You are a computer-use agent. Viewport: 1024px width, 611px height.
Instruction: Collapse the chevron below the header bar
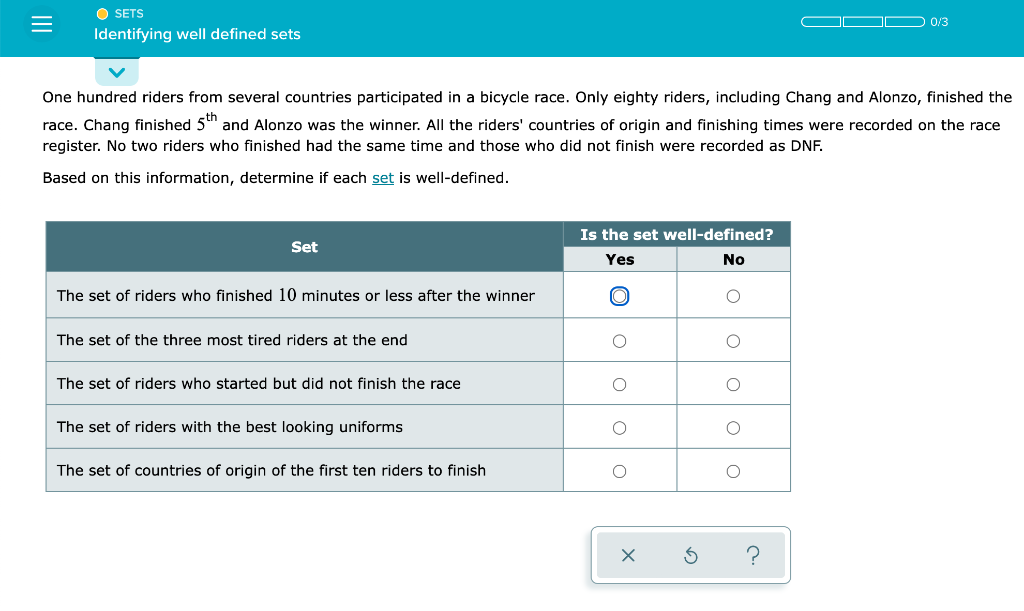tap(117, 72)
